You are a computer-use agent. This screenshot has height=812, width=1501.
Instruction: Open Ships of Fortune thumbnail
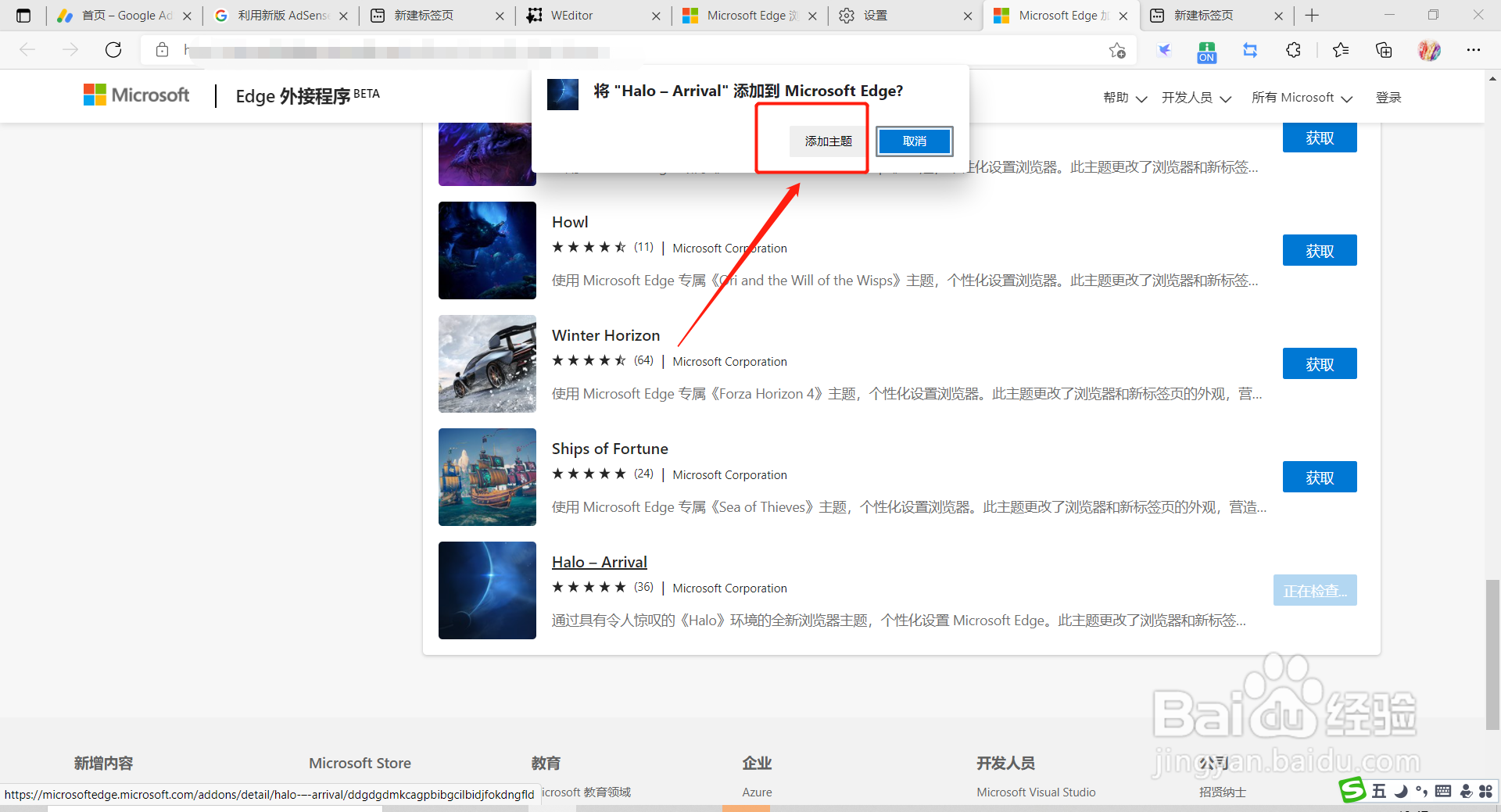pyautogui.click(x=487, y=478)
